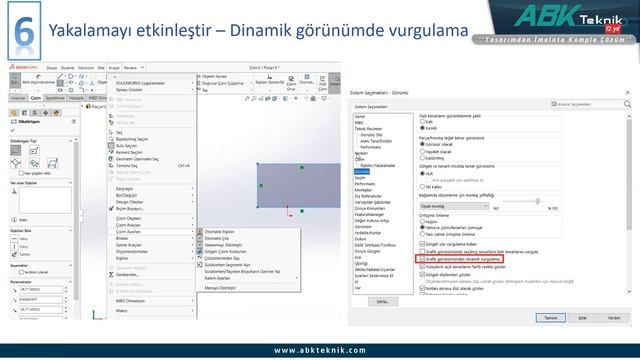640x360 pixels.
Task: Open 'Opak montaj' dropdown
Action: coord(454,206)
